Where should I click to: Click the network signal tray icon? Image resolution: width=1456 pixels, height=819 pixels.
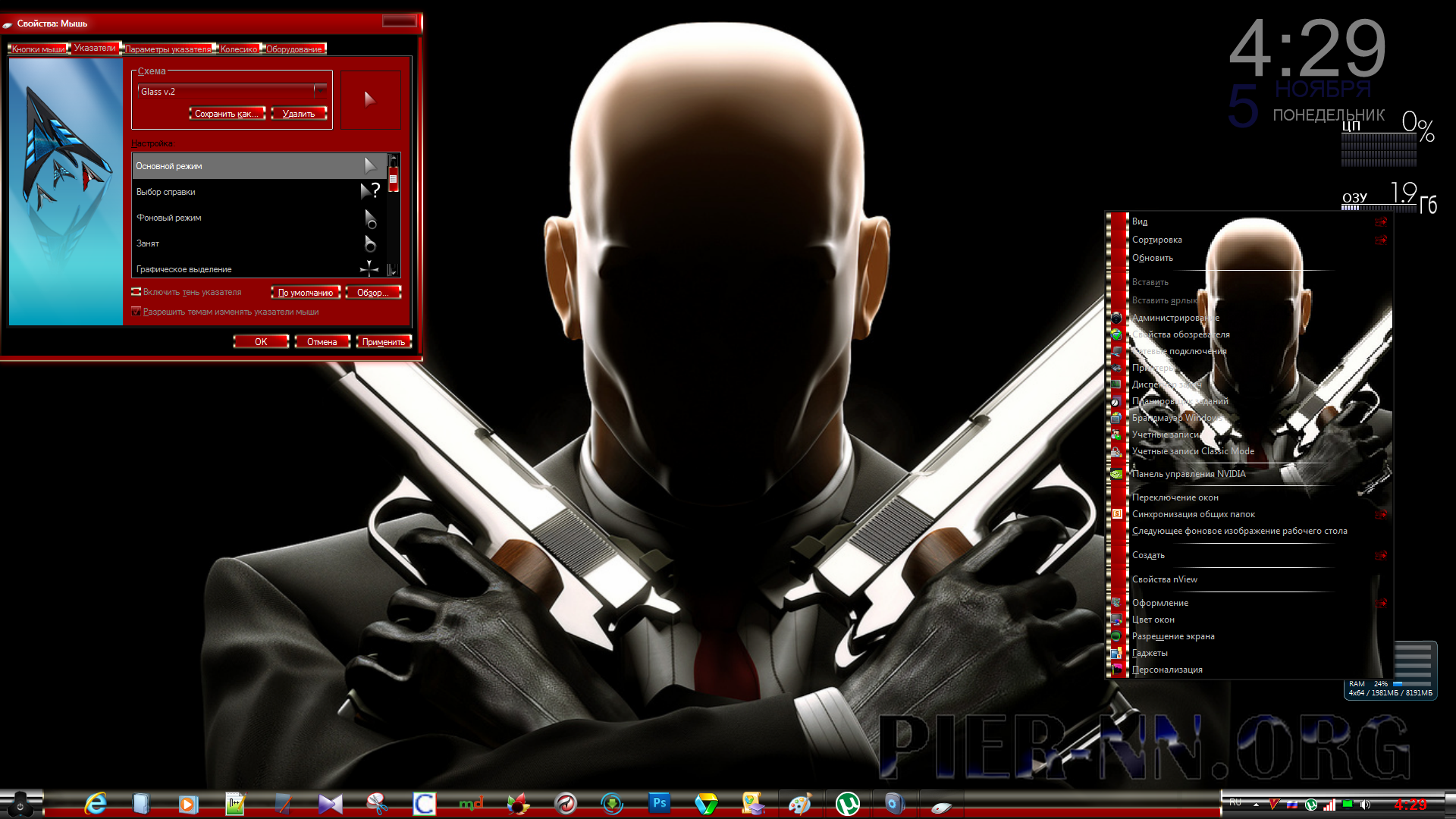pyautogui.click(x=1329, y=805)
